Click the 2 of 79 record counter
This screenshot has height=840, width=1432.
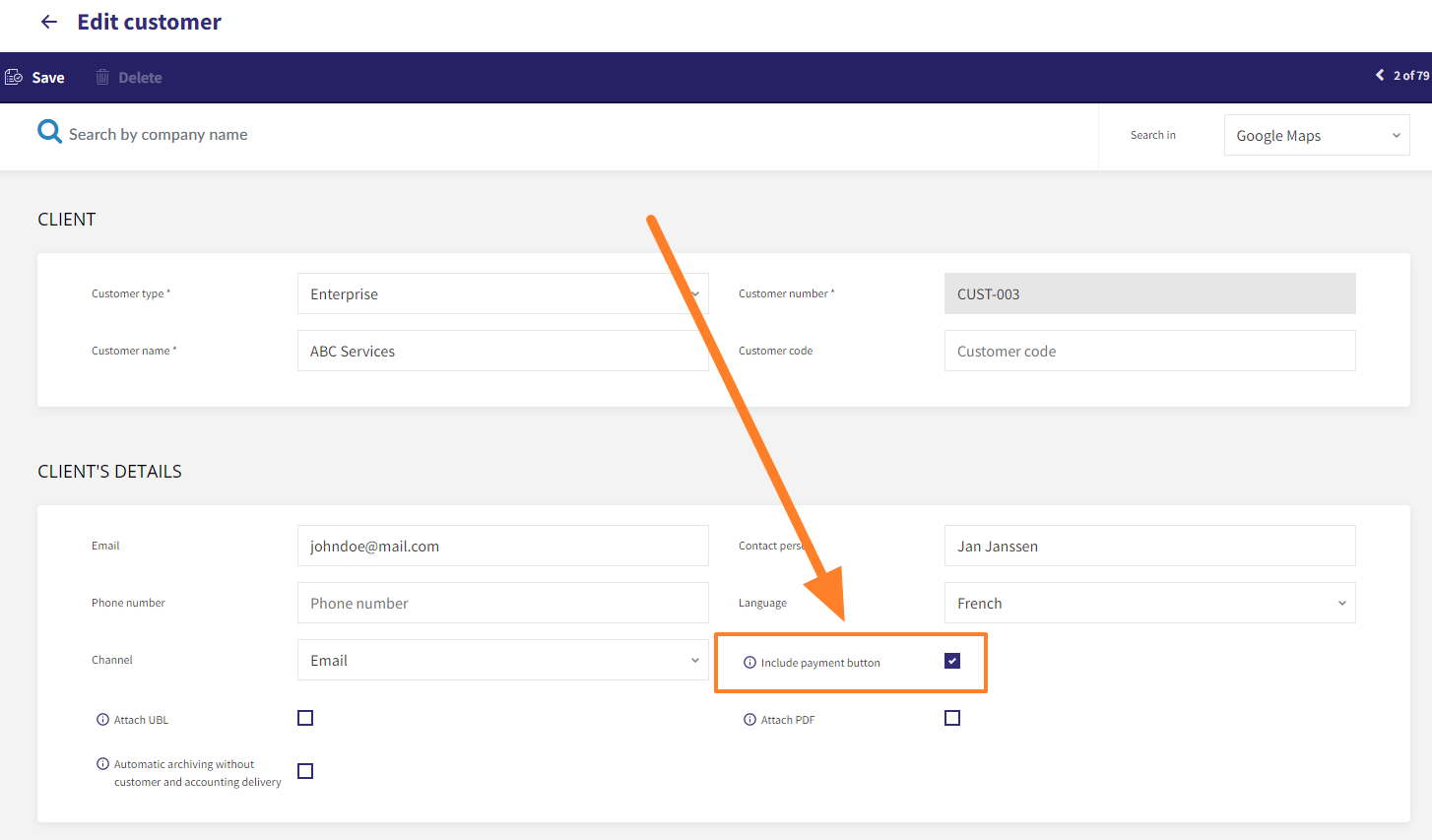coord(1411,75)
